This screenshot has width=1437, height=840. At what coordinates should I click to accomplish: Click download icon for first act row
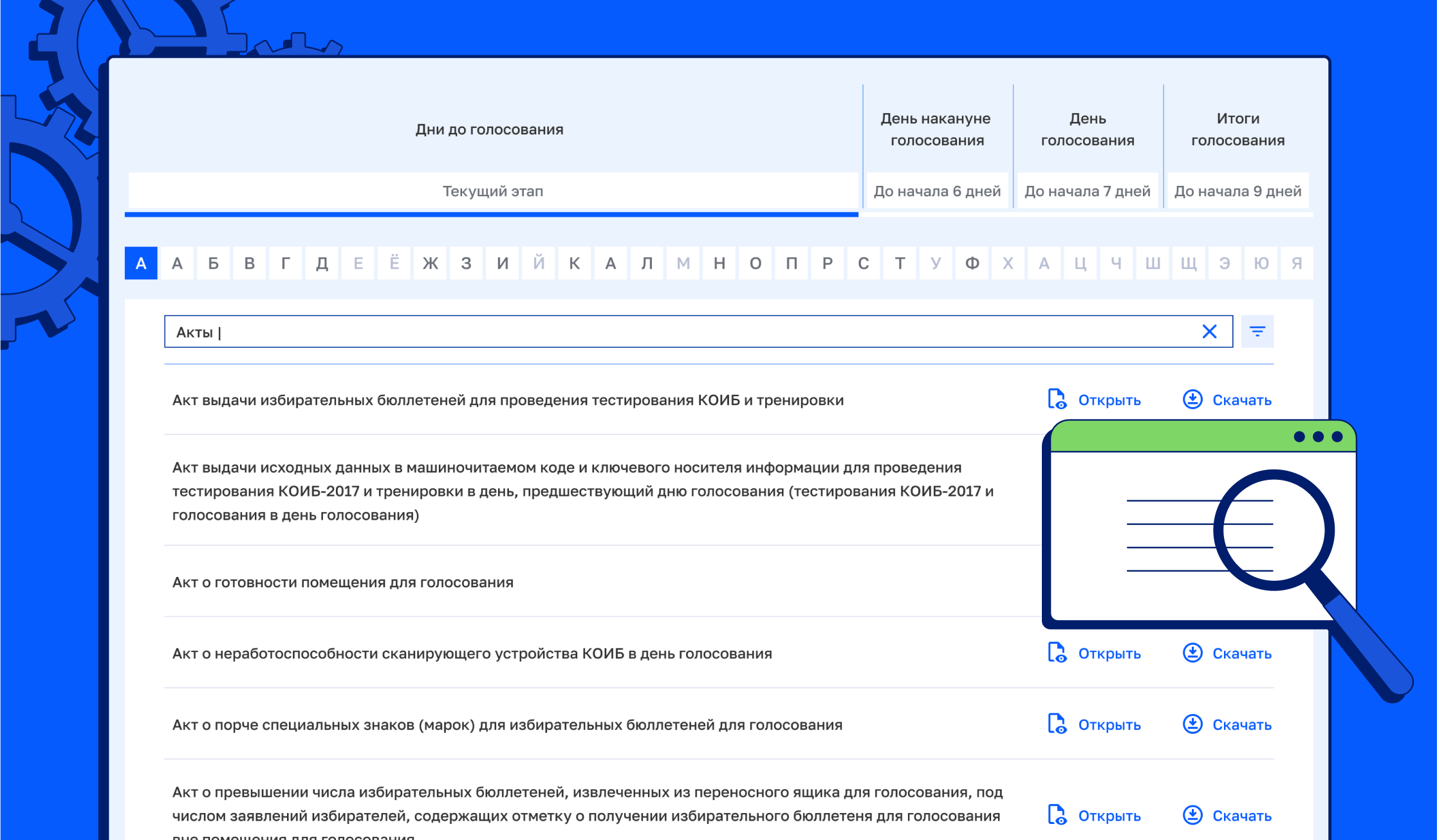1192,399
